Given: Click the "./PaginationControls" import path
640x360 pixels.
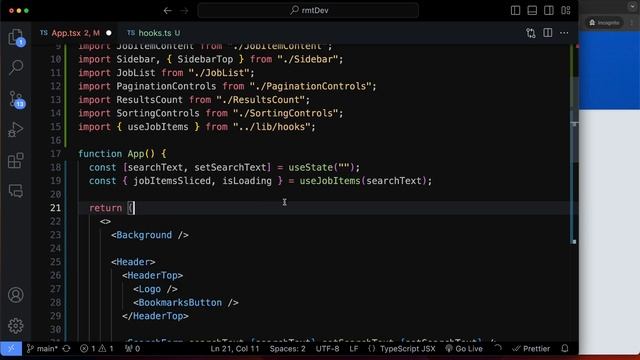Looking at the screenshot, I should pyautogui.click(x=311, y=87).
